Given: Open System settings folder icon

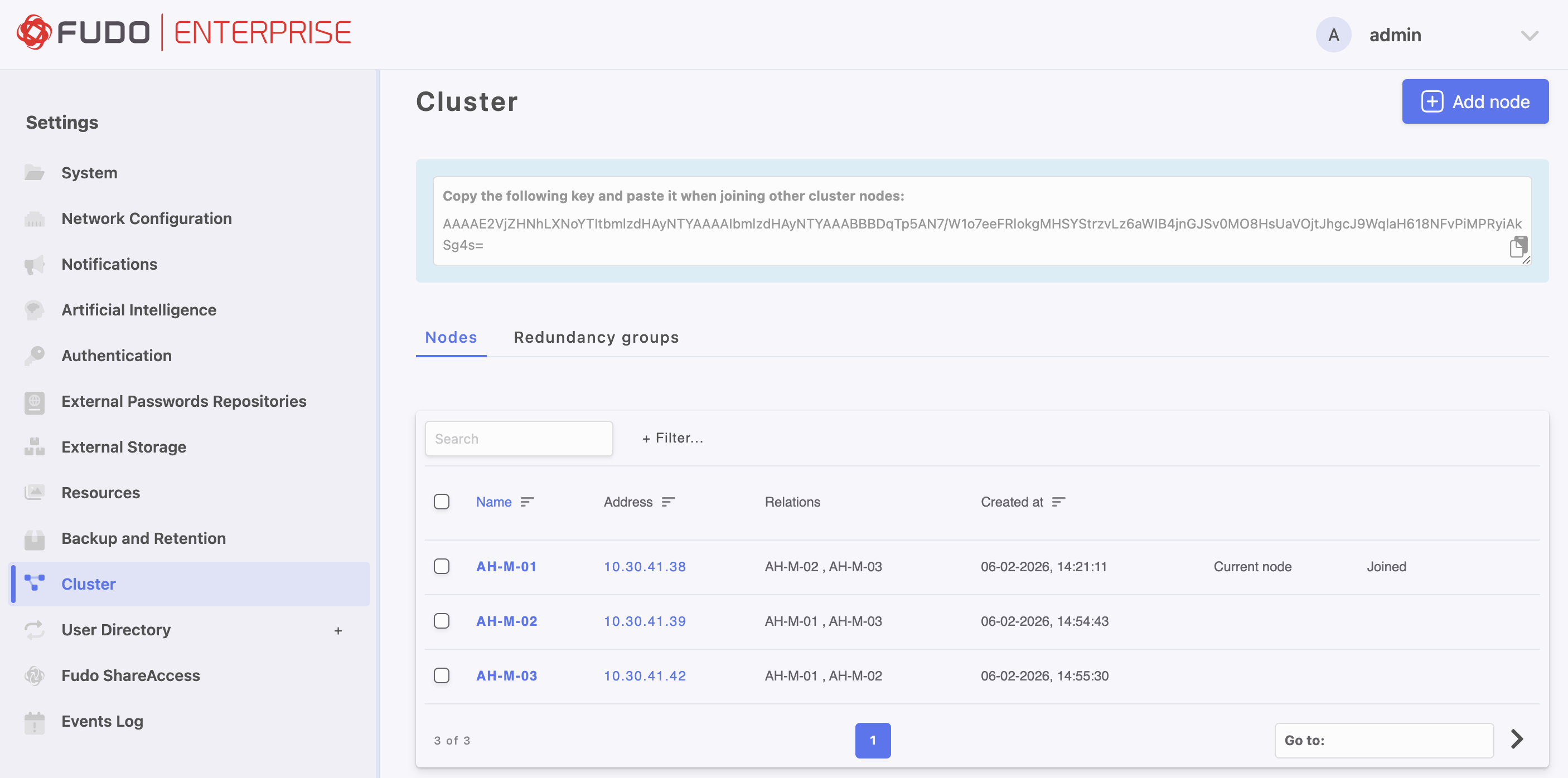Looking at the screenshot, I should [34, 173].
